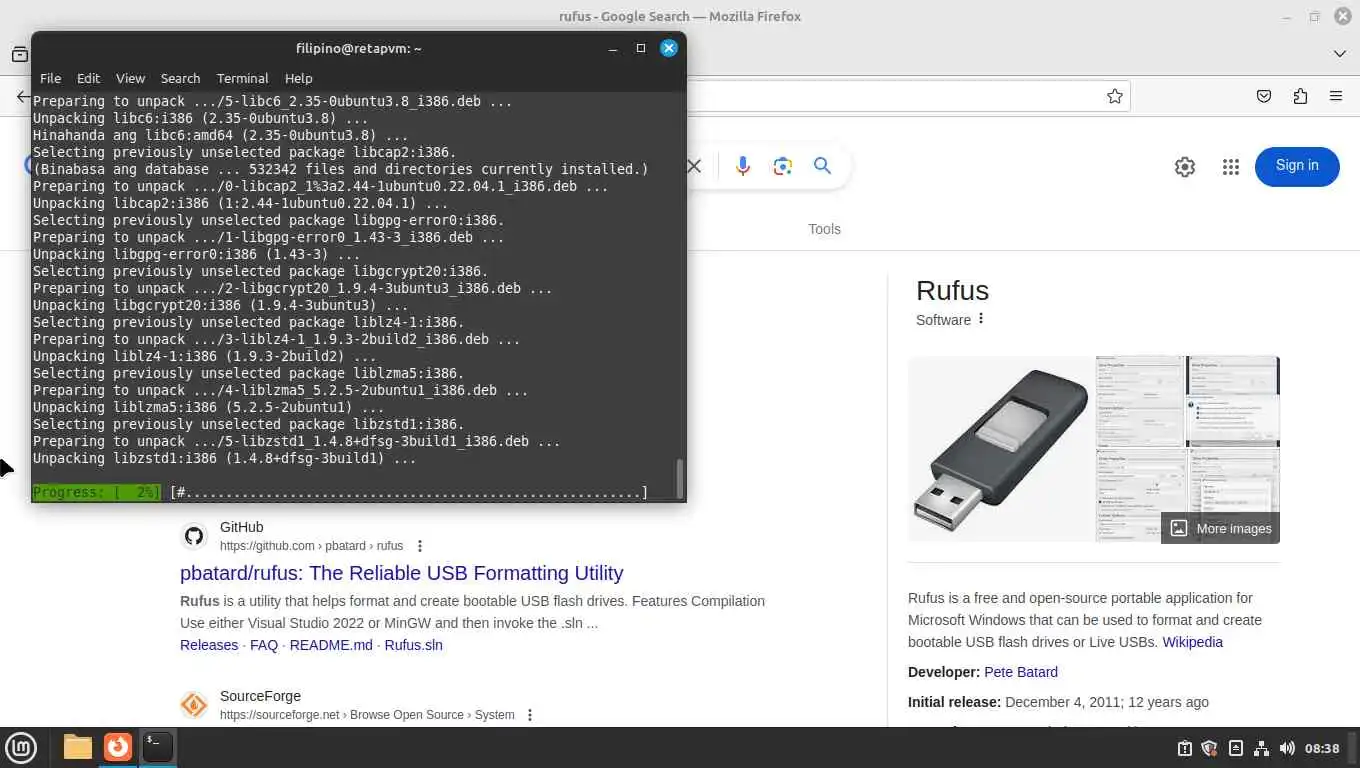Open the FAQ sublink under GitHub result
The height and width of the screenshot is (768, 1360).
(x=264, y=645)
